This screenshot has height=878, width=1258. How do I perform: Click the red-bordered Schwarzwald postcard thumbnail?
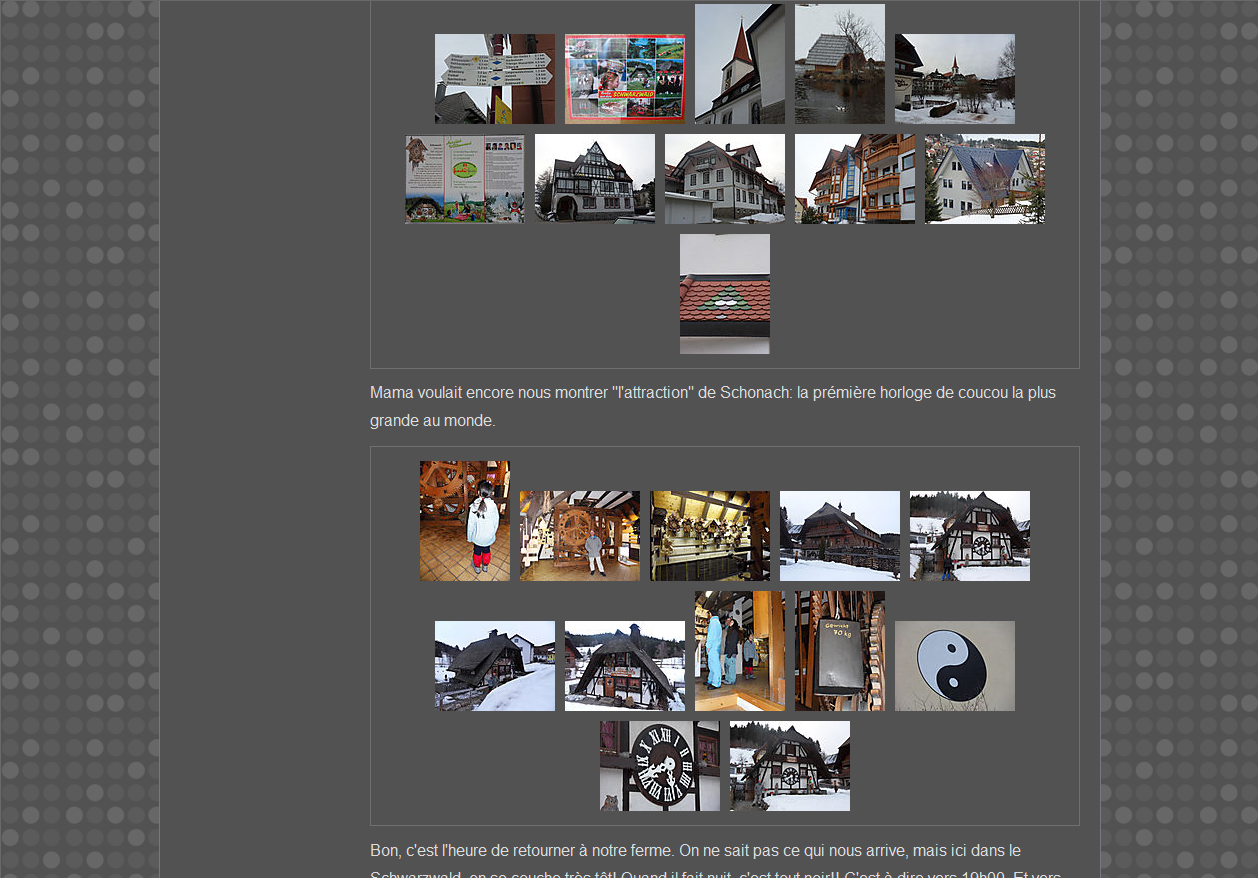pos(624,79)
